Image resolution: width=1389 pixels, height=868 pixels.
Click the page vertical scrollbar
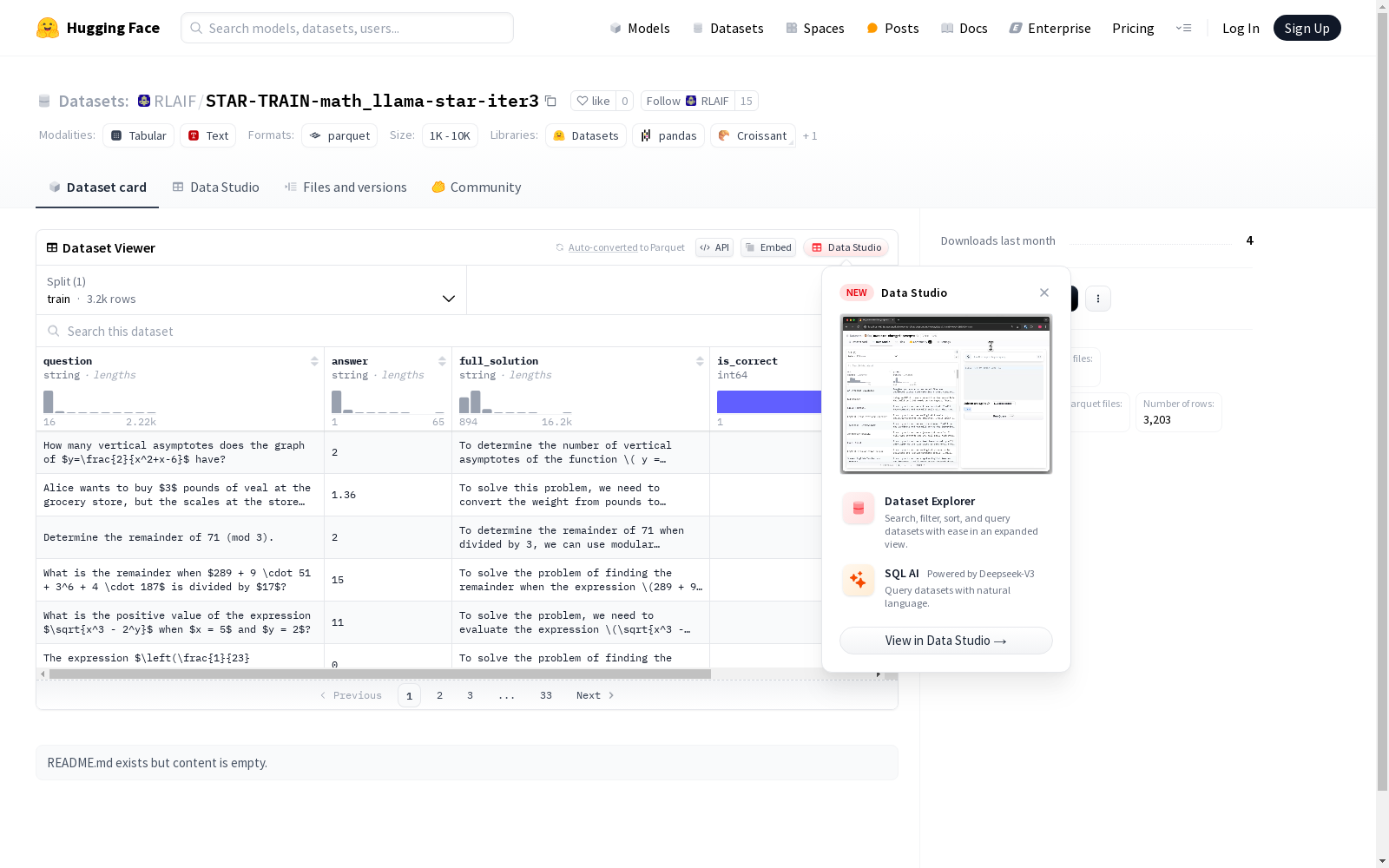[1383, 399]
